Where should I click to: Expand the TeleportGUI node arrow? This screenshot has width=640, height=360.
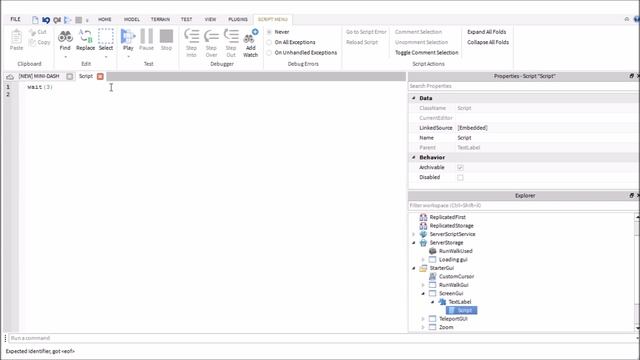(x=423, y=319)
